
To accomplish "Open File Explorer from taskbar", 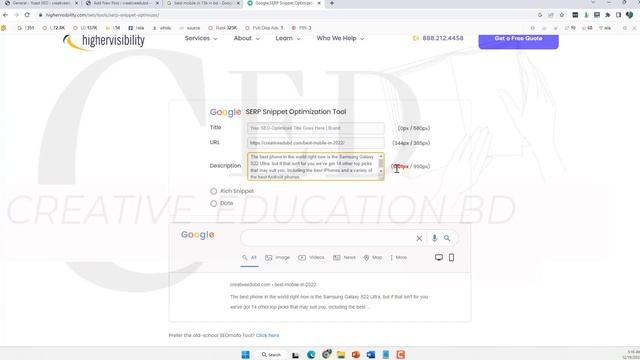I will [x=341, y=354].
